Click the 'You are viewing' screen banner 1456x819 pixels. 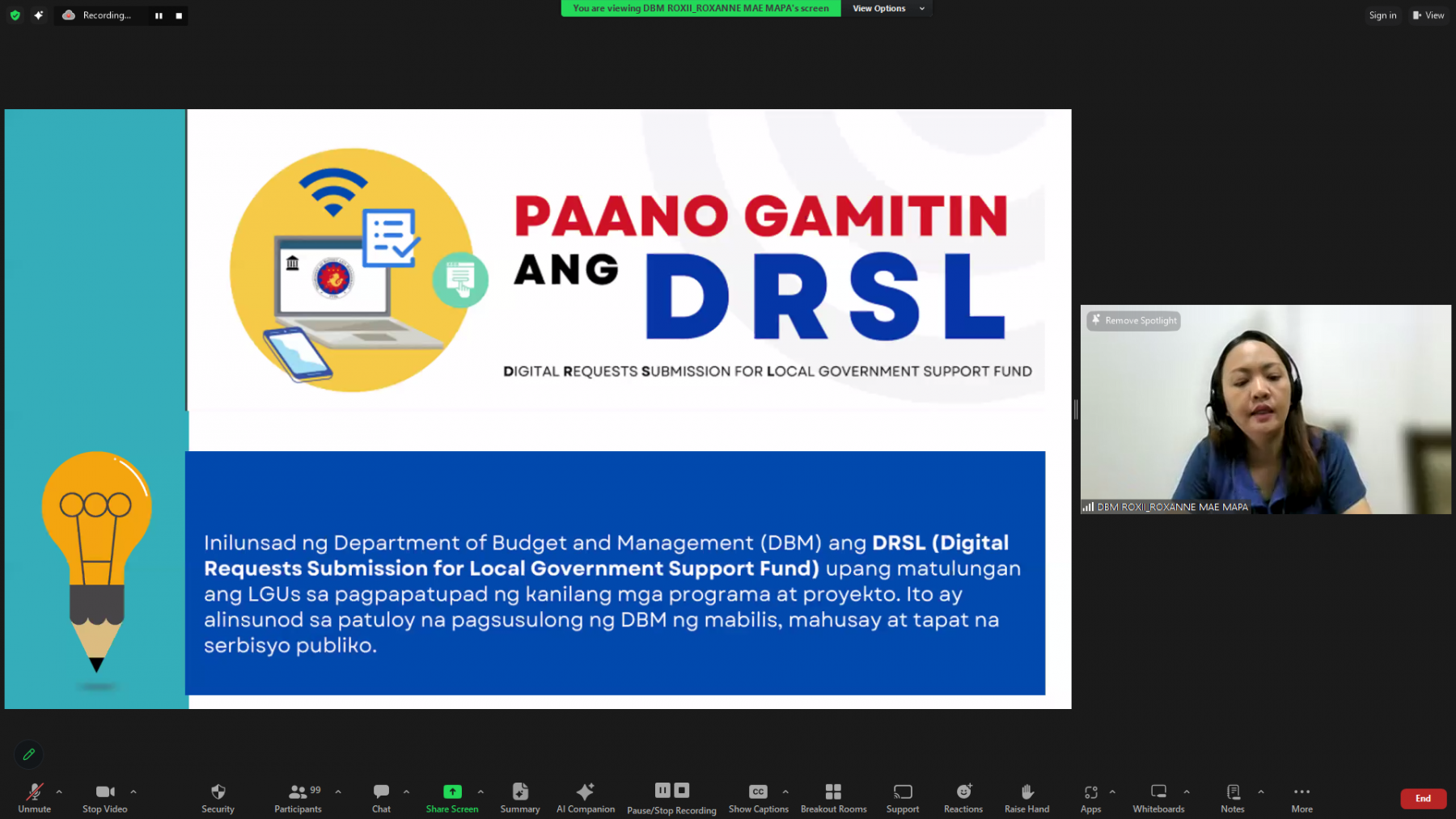700,8
